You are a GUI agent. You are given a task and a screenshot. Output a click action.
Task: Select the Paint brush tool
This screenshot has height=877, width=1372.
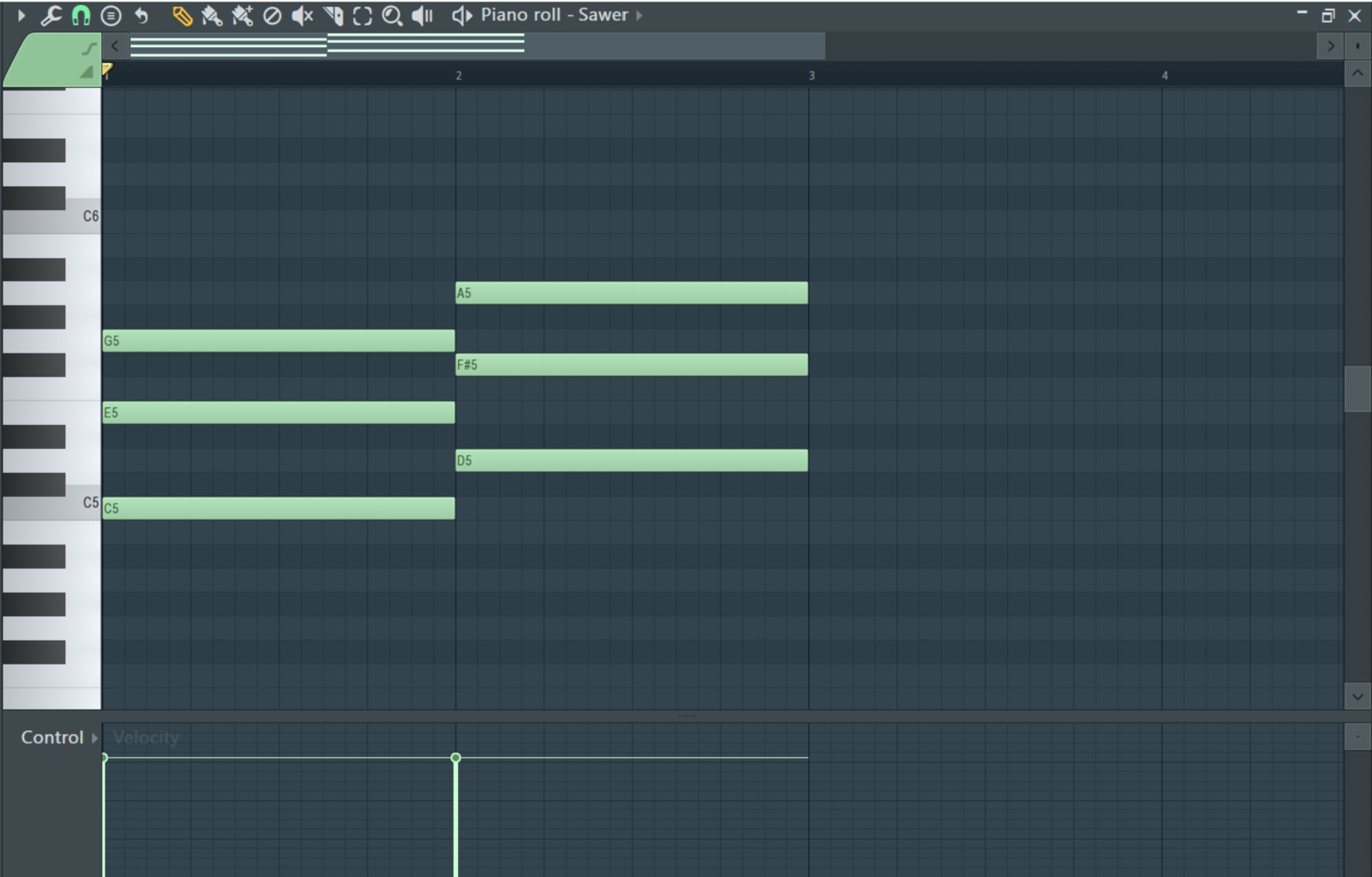point(212,15)
